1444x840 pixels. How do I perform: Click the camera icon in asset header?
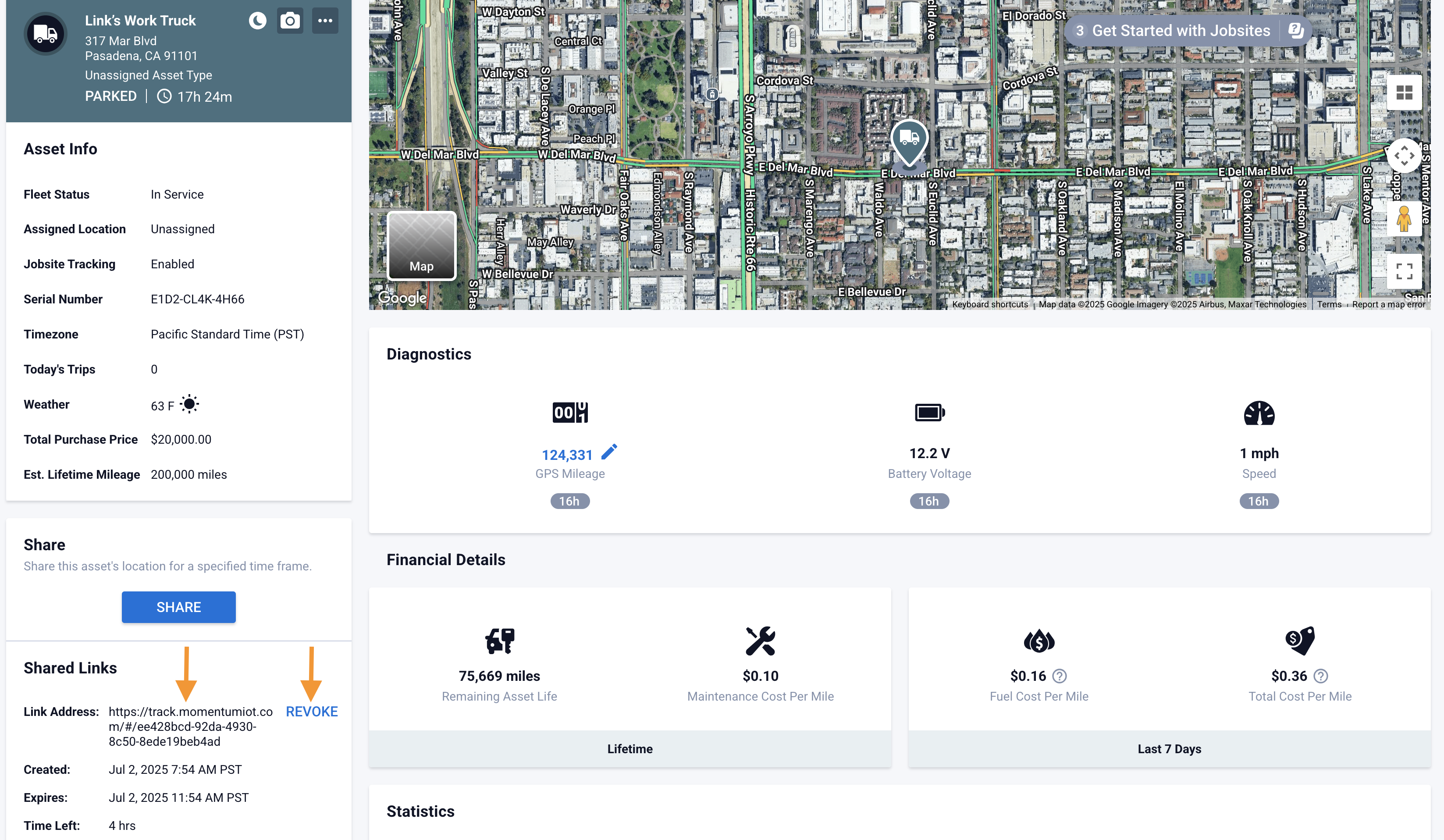290,21
